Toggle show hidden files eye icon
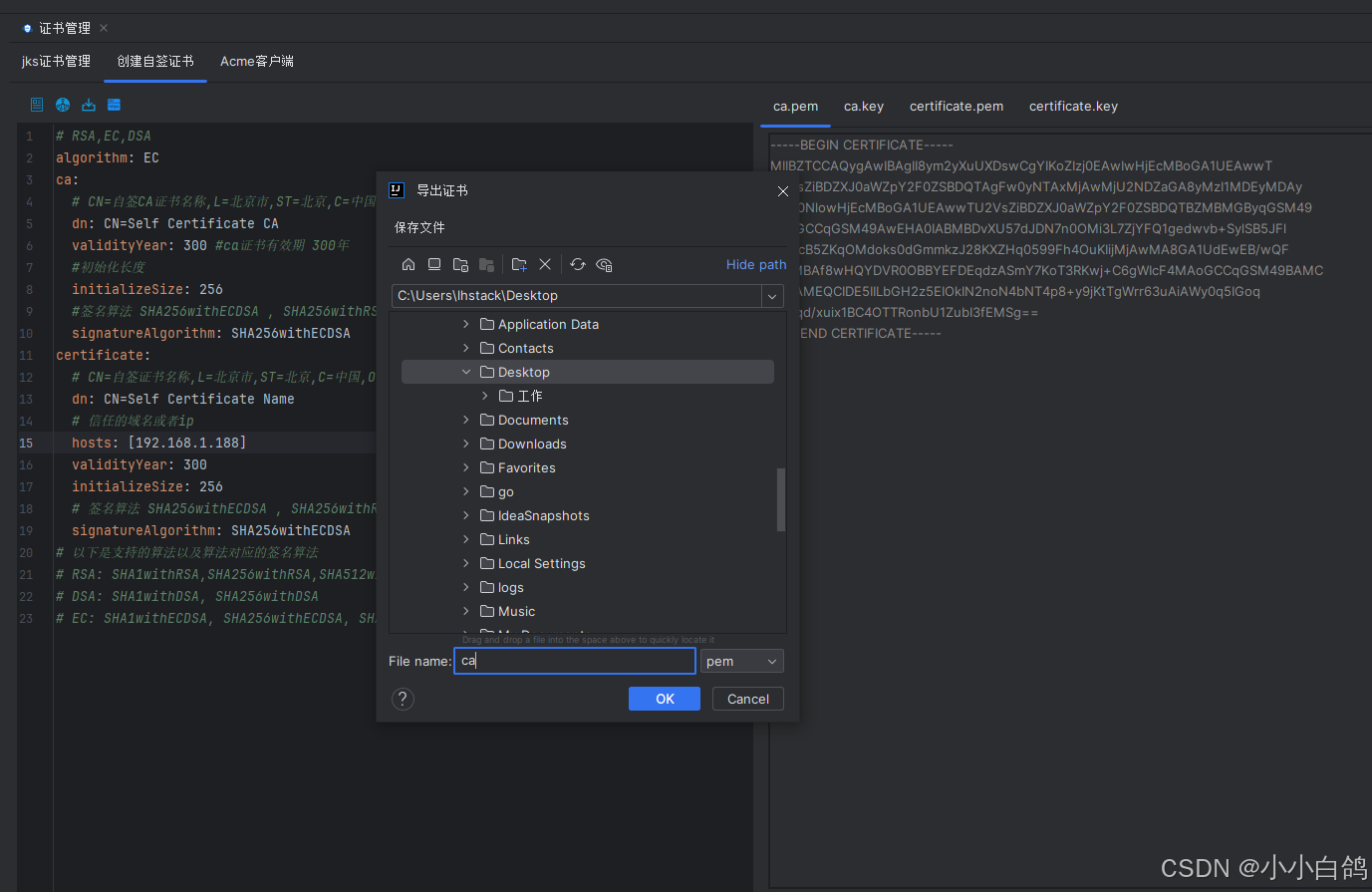This screenshot has width=1372, height=892. [x=604, y=264]
